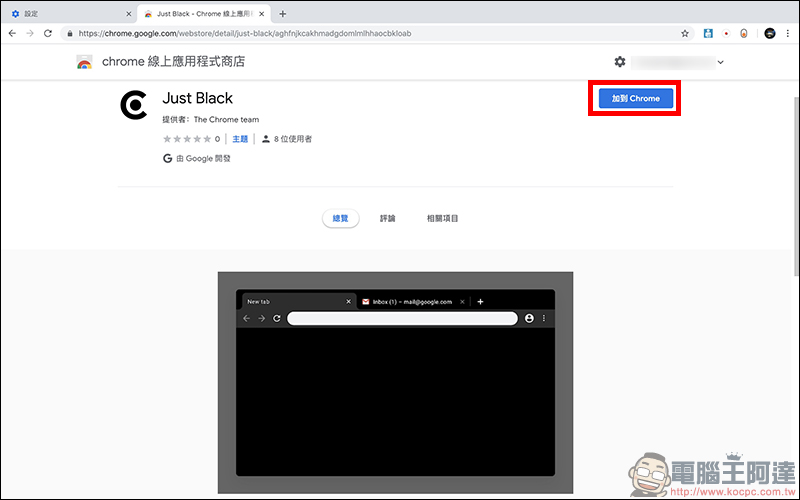This screenshot has height=500, width=800.
Task: Open a new tab with plus button
Action: [x=282, y=14]
